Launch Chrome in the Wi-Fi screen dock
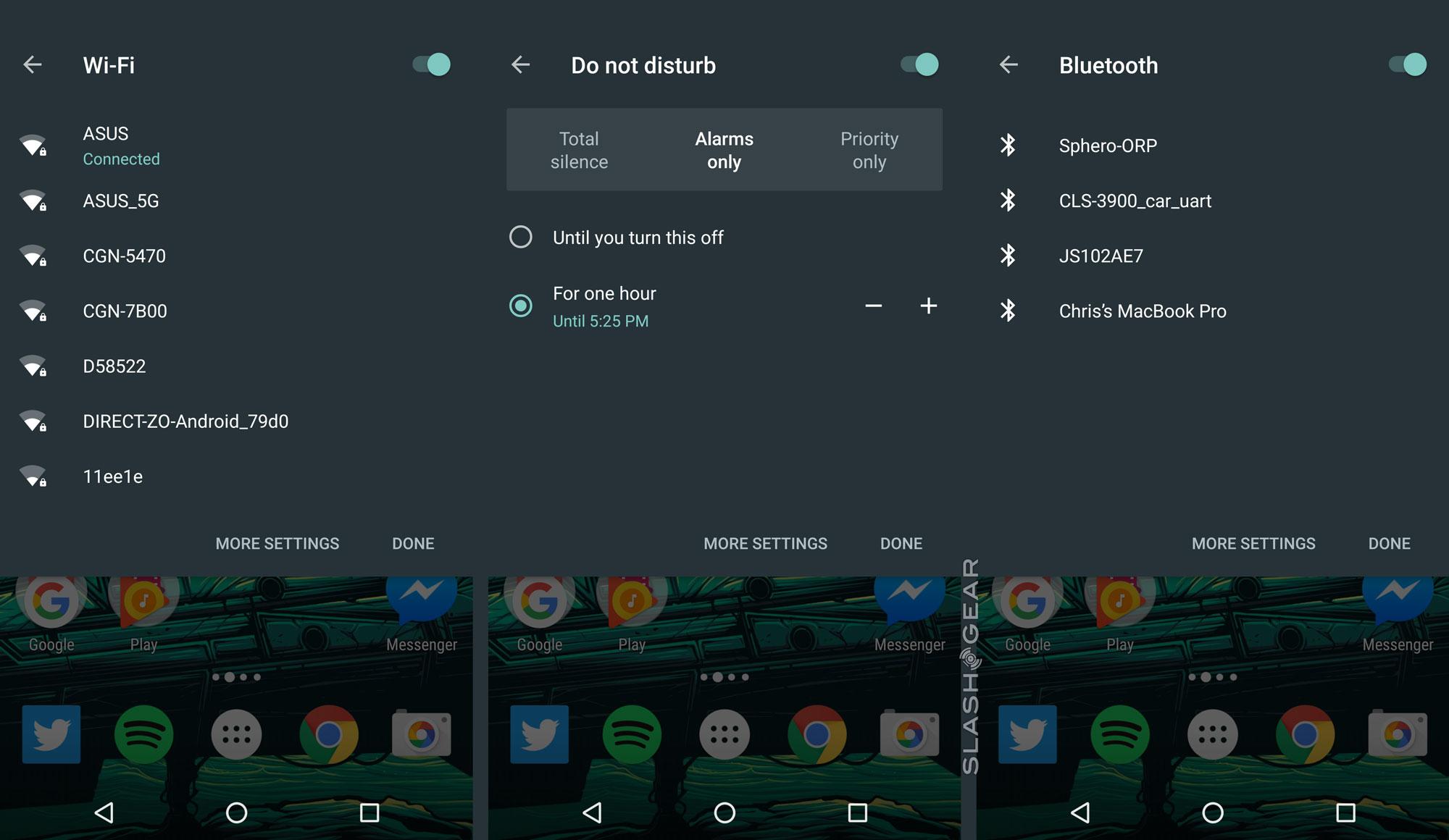 coord(329,735)
